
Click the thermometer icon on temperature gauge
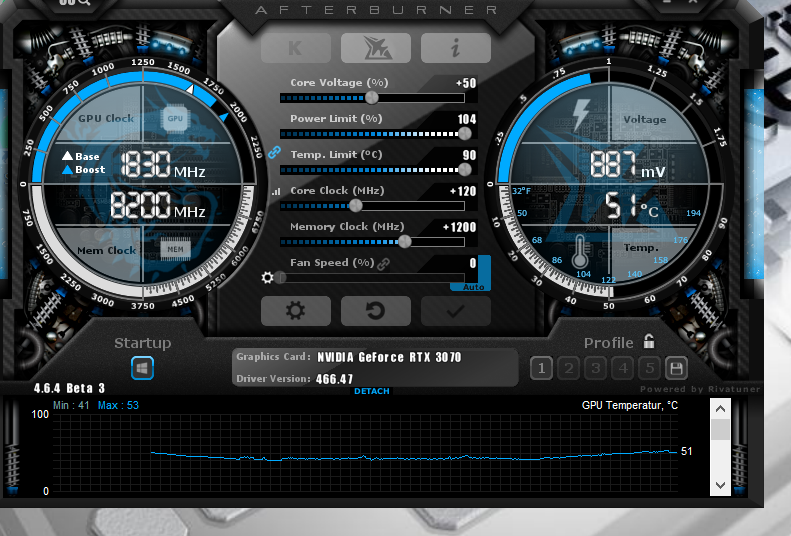580,251
